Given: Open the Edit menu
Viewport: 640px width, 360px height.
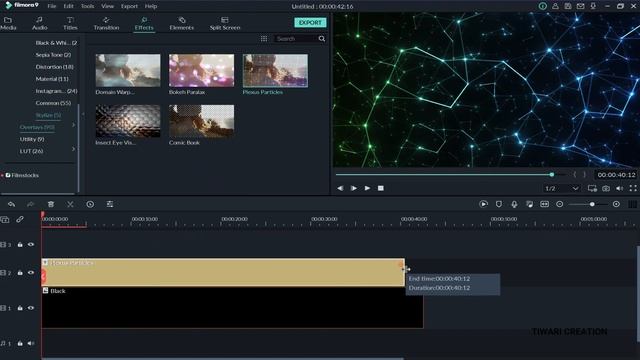Looking at the screenshot, I should (x=69, y=6).
